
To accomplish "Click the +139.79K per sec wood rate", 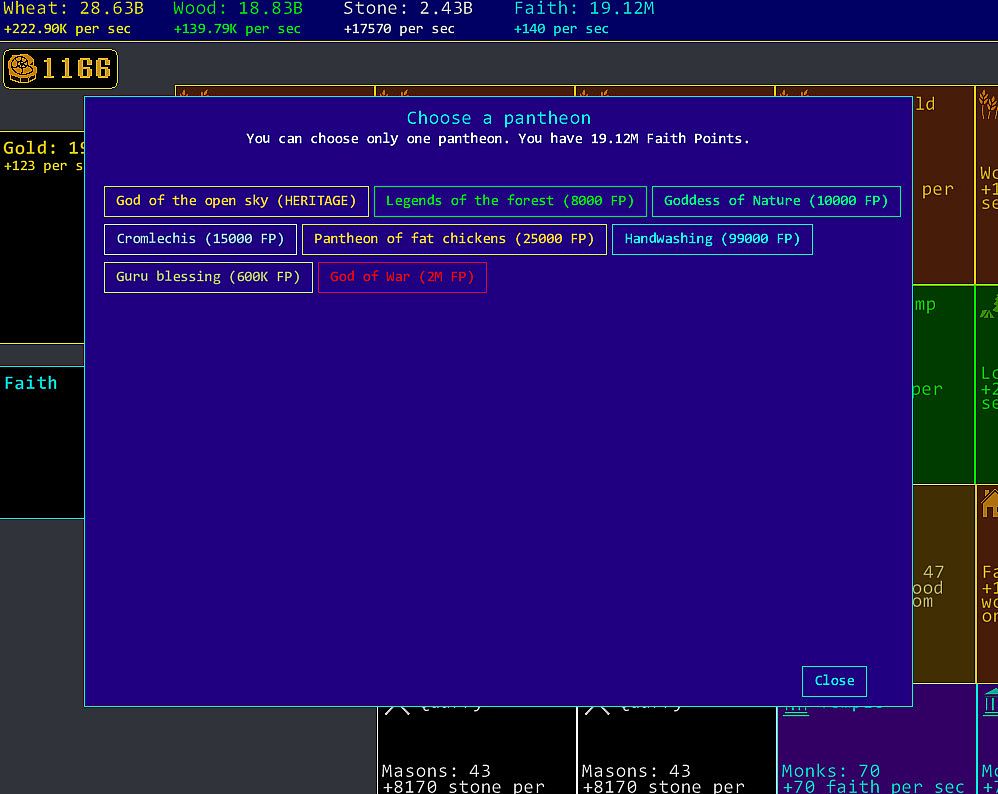I will coord(237,29).
